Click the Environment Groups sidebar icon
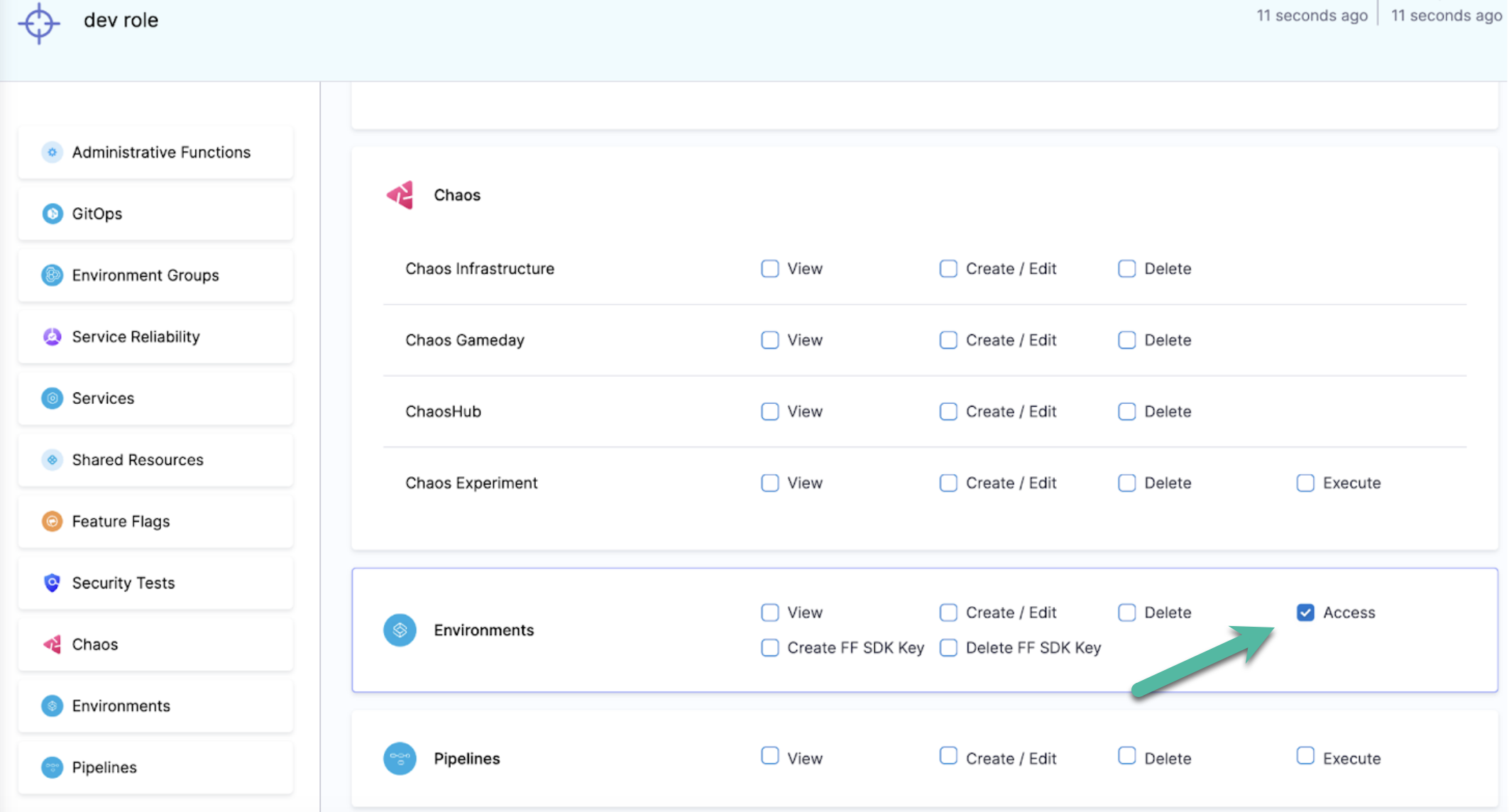Screen dimensions: 1509x812 [x=52, y=275]
